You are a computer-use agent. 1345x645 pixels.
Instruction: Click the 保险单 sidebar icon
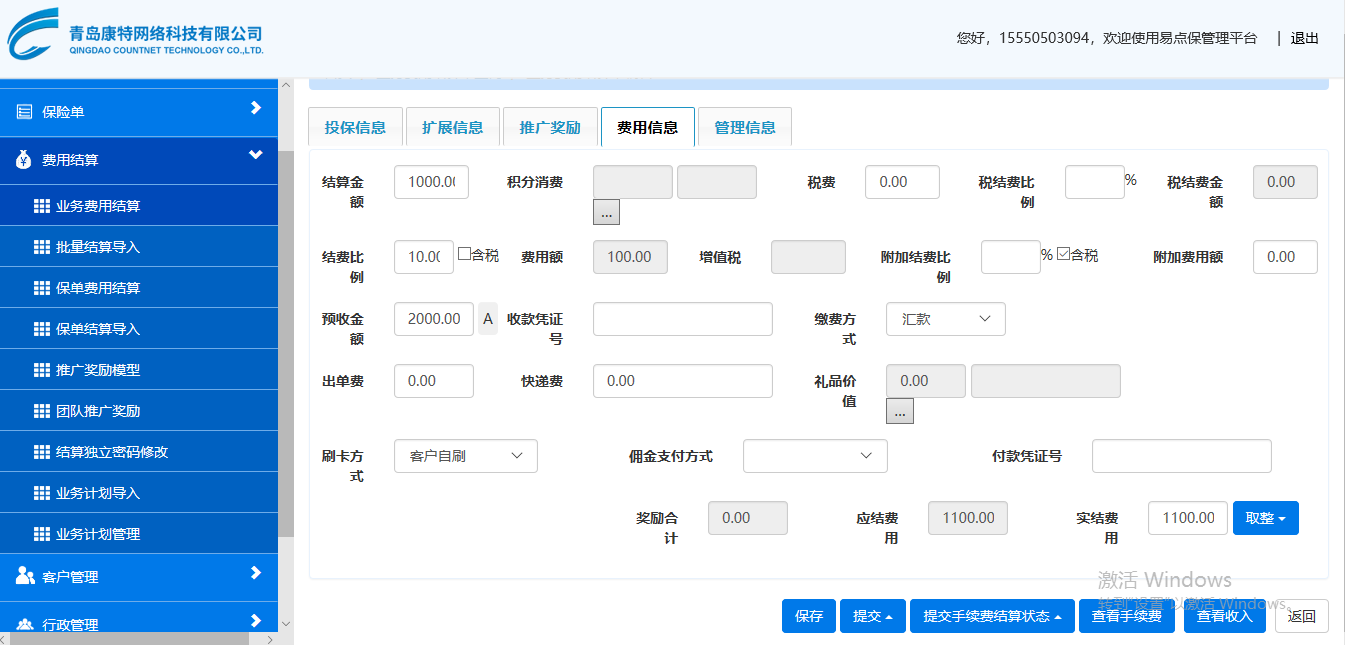pos(24,112)
